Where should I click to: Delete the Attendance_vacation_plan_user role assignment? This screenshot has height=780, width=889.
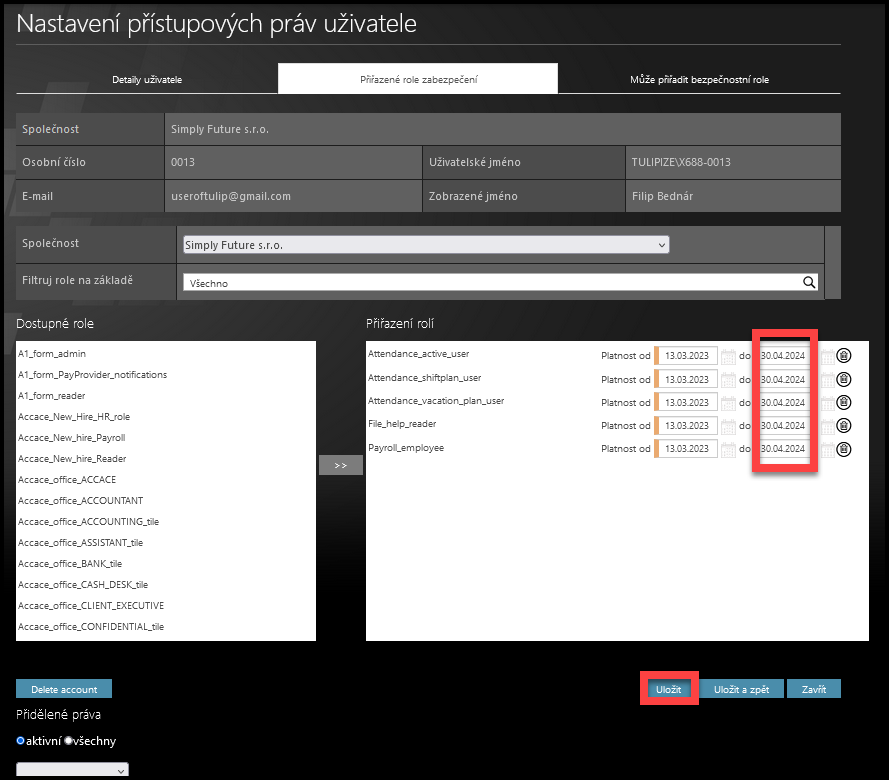(x=843, y=402)
